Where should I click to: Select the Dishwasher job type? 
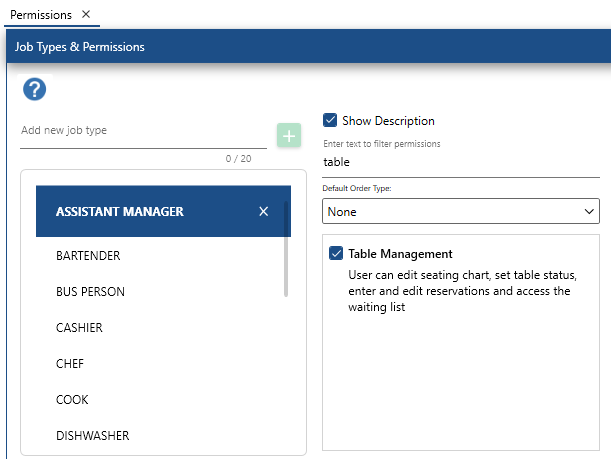tap(92, 436)
